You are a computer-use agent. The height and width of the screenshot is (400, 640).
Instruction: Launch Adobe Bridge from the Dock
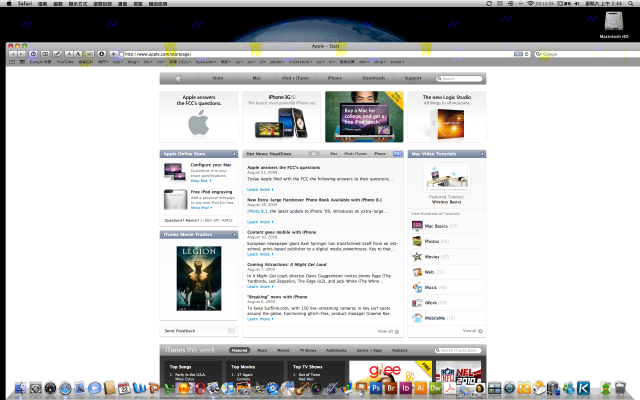(x=391, y=388)
